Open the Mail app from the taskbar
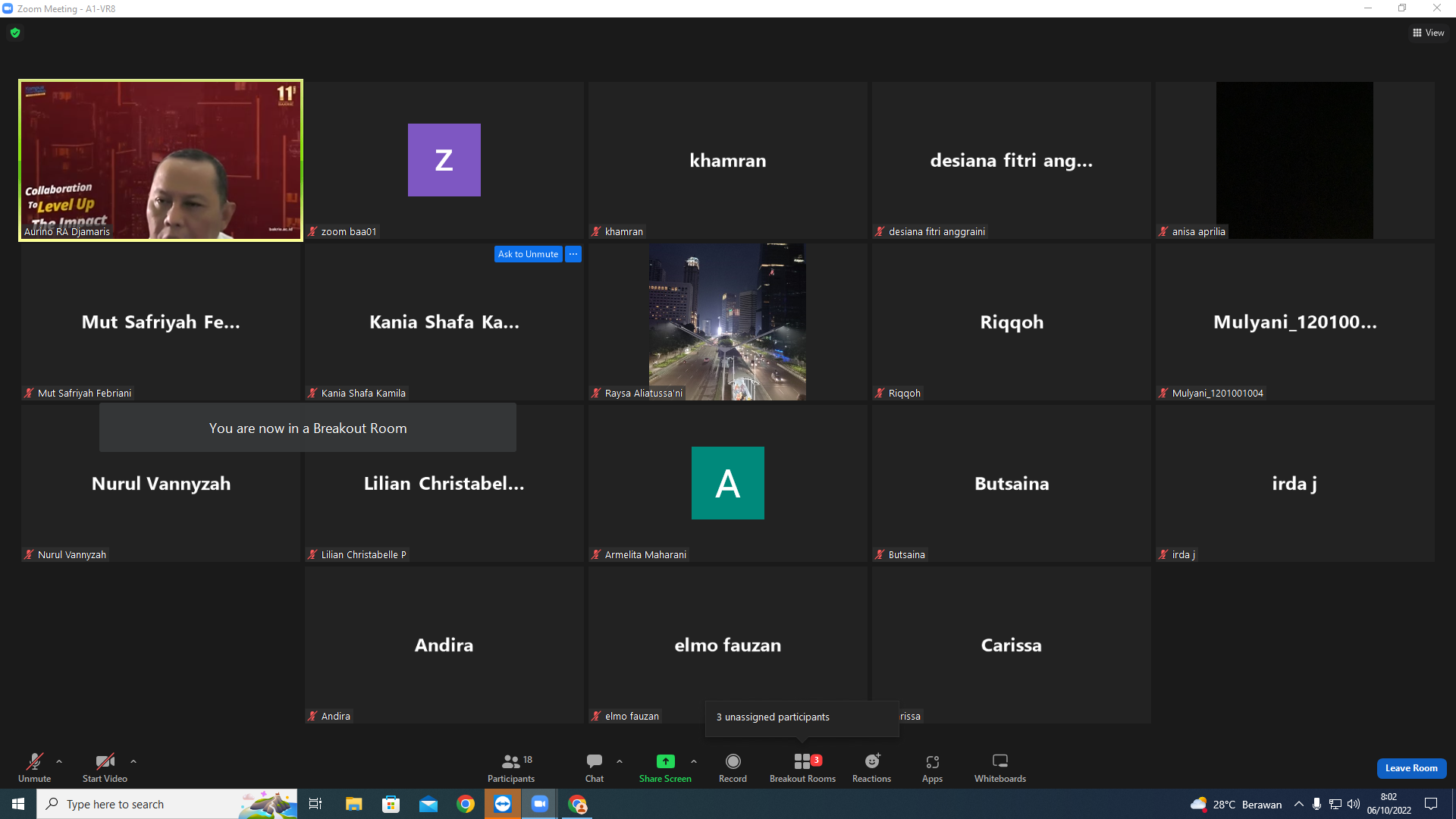This screenshot has width=1456, height=819. [x=428, y=804]
